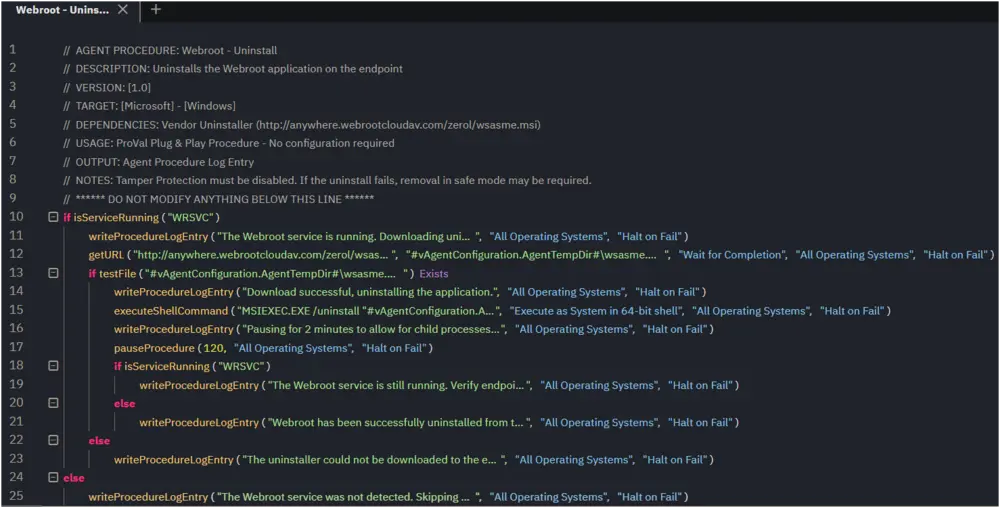Screen dimensions: 1000x508
Task: Click the "WRSVC" argument on line 10
Action: tap(189, 217)
